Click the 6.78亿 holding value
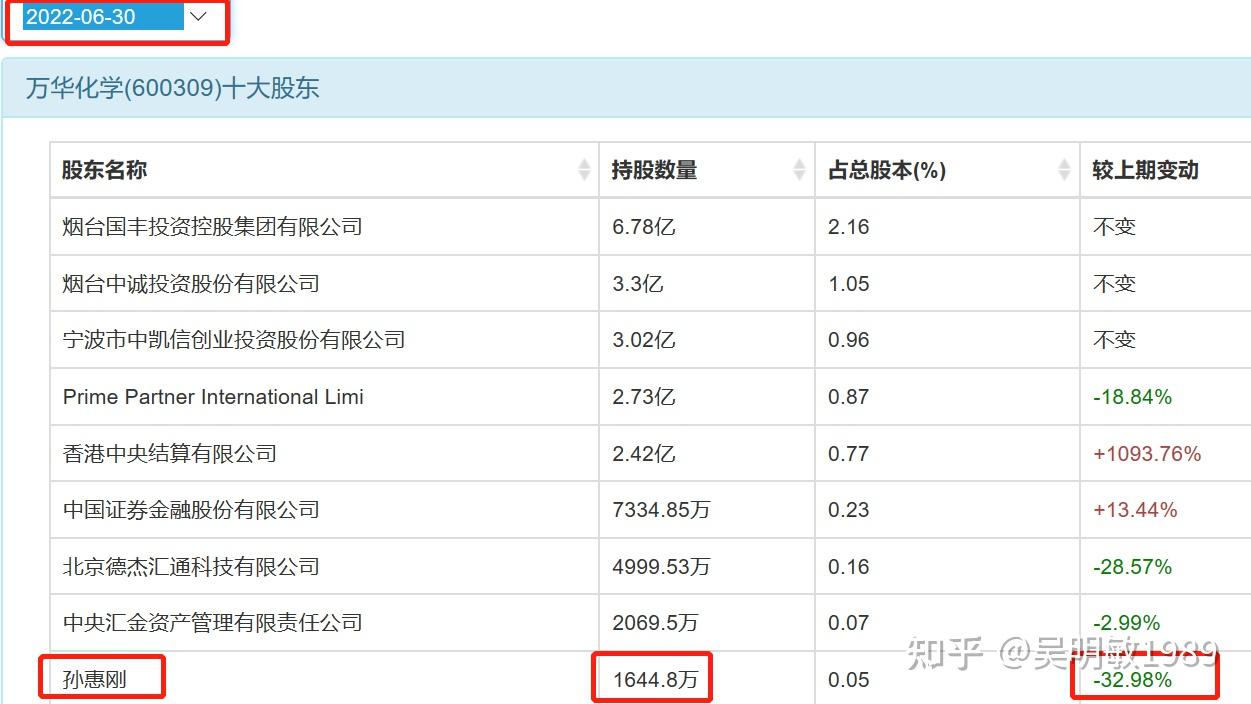The height and width of the screenshot is (704, 1251). click(x=644, y=227)
